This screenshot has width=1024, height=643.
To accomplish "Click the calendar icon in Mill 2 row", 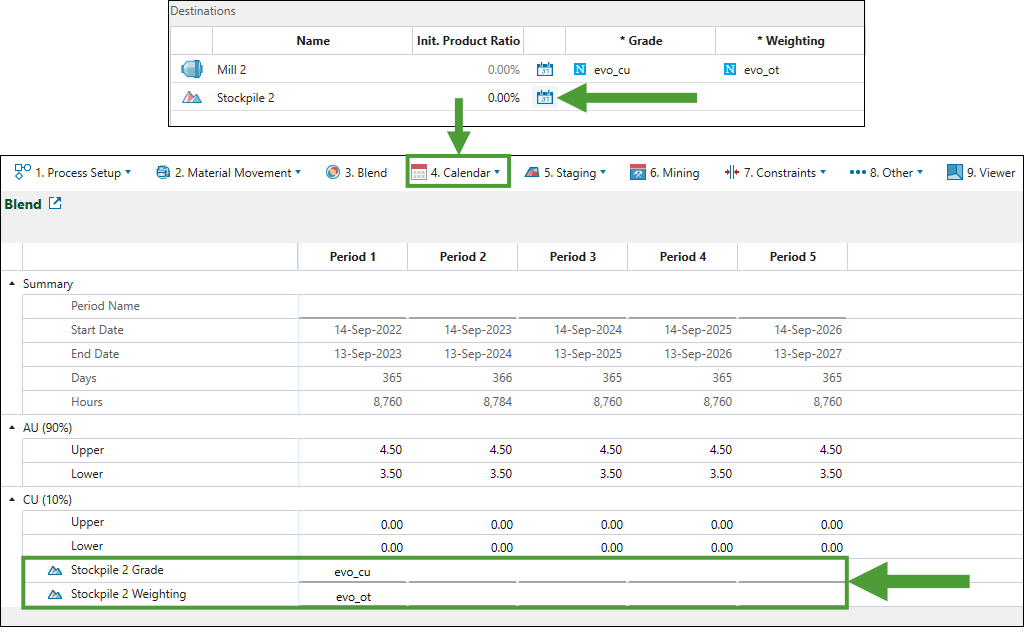I will point(545,69).
